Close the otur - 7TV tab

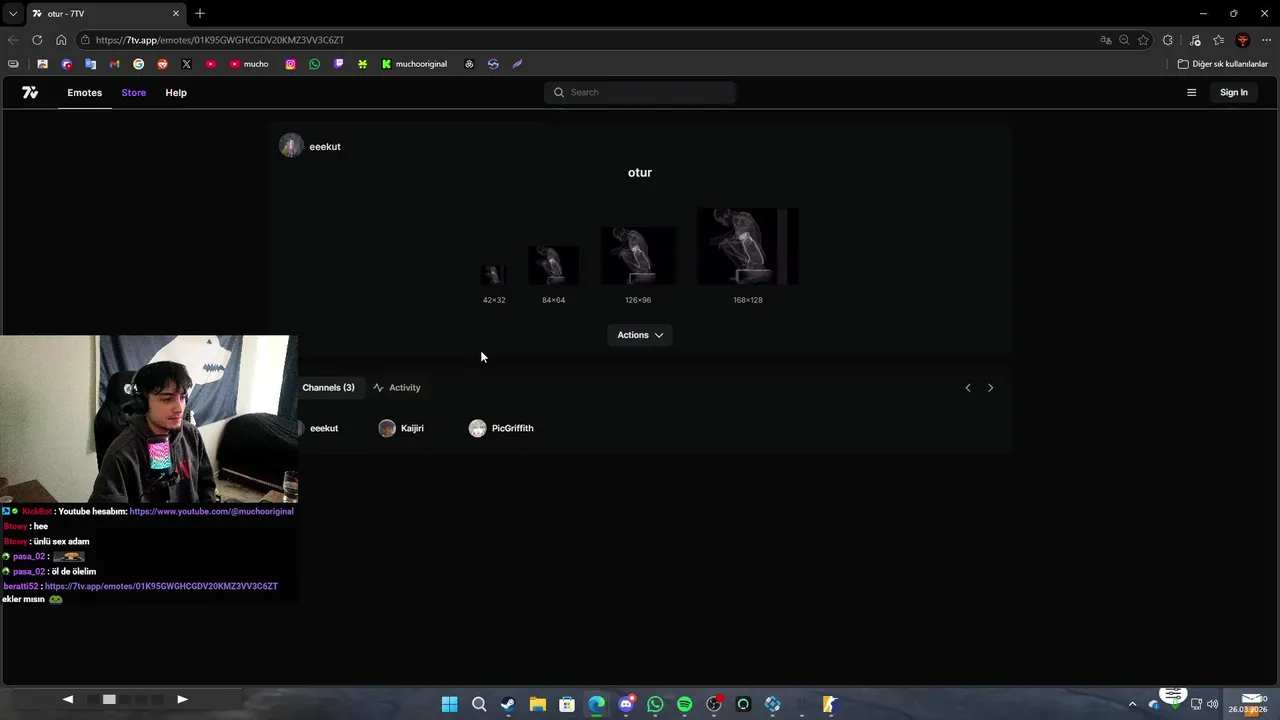176,13
